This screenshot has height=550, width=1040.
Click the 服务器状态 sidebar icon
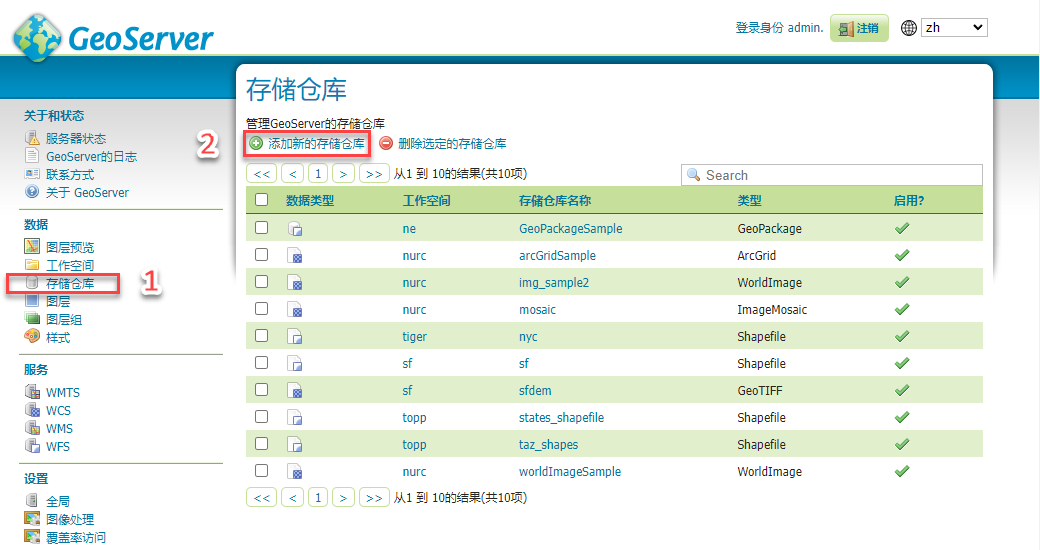pyautogui.click(x=32, y=139)
